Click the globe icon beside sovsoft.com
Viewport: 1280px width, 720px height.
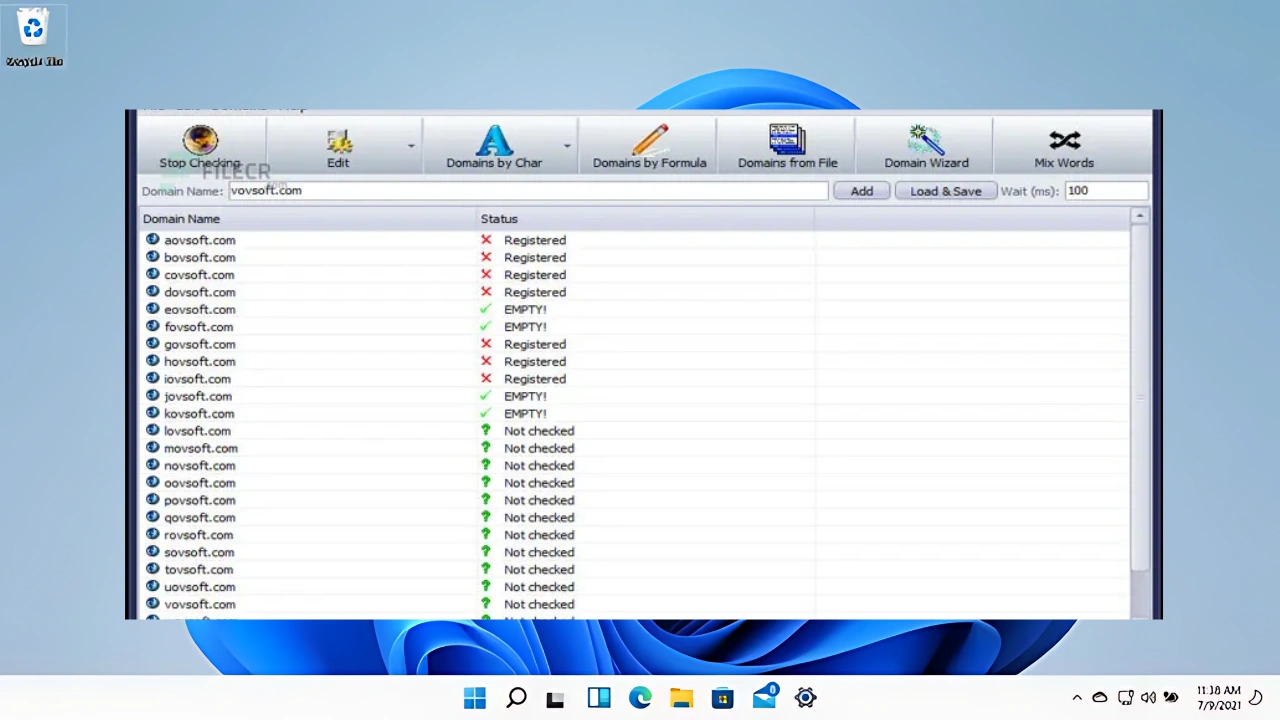(153, 551)
